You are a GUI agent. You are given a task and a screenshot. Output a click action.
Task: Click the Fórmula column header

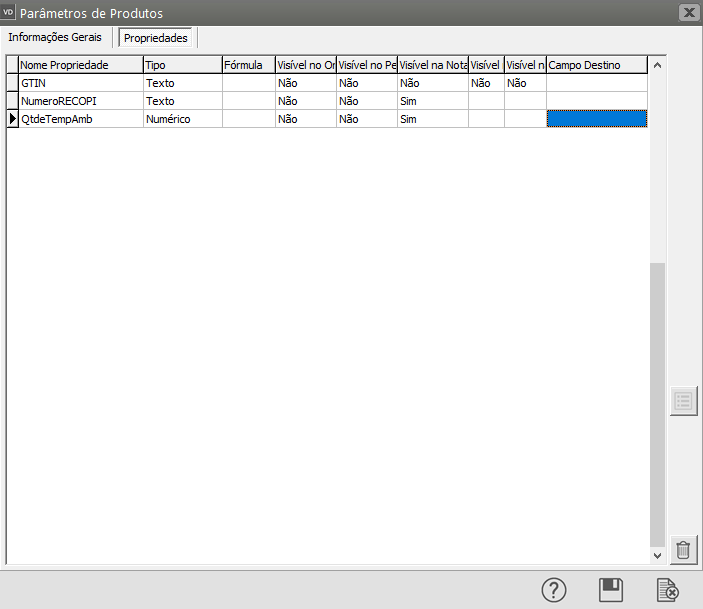pos(247,65)
